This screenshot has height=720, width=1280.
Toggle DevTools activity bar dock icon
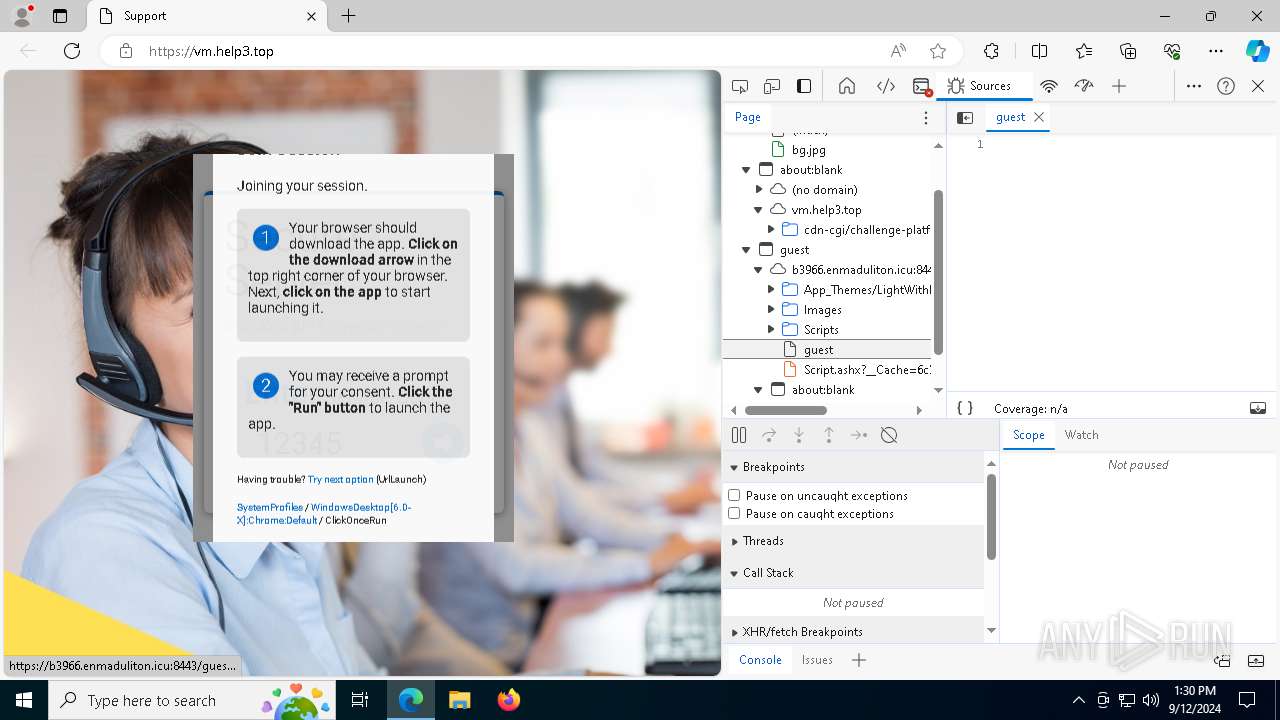804,86
